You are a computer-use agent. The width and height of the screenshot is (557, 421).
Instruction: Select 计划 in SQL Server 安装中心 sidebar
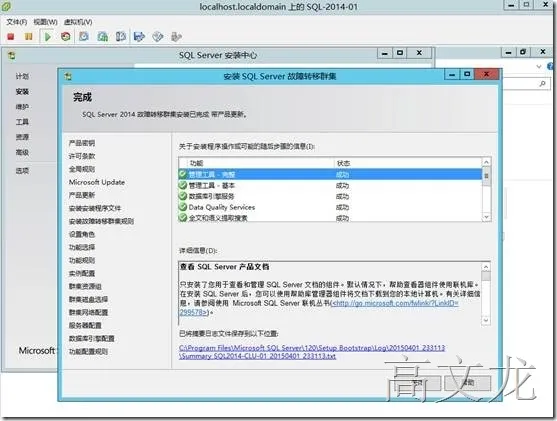pyautogui.click(x=22, y=76)
